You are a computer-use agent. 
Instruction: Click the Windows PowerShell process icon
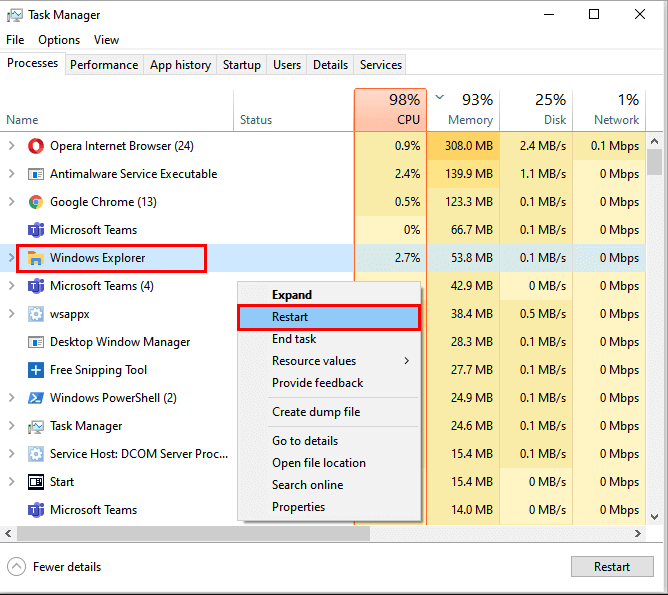[36, 398]
